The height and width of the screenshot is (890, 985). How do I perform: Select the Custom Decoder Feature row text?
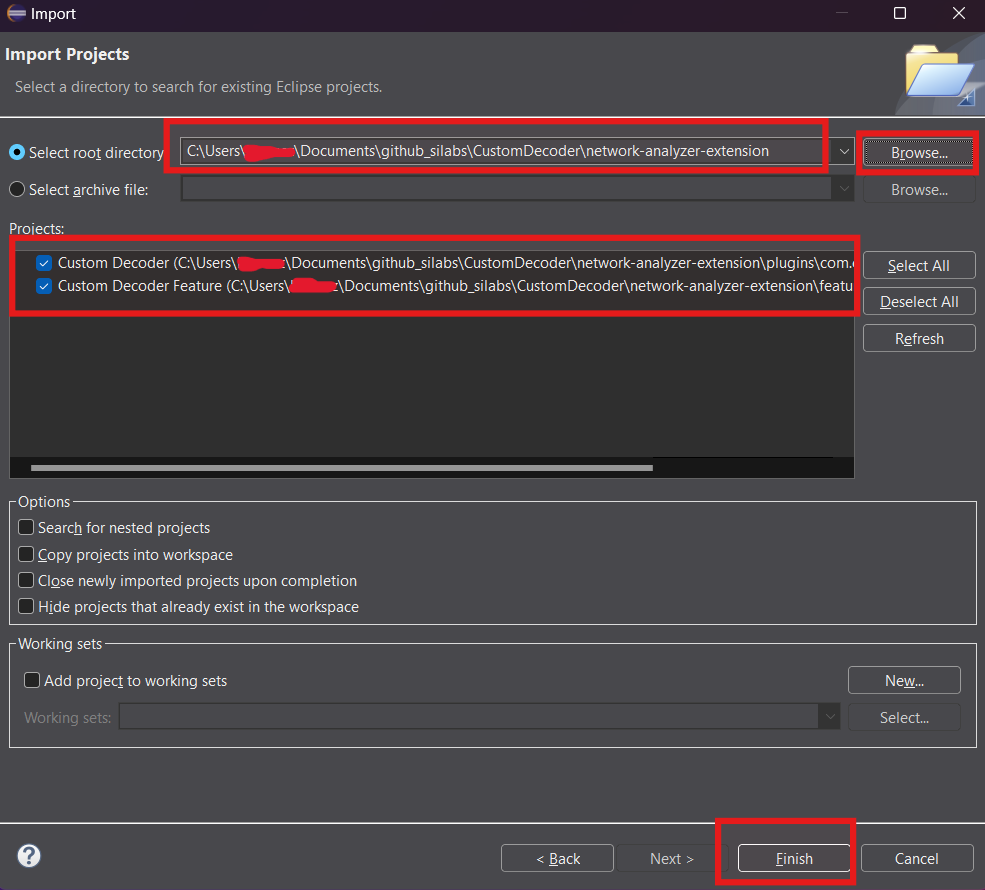(x=455, y=286)
